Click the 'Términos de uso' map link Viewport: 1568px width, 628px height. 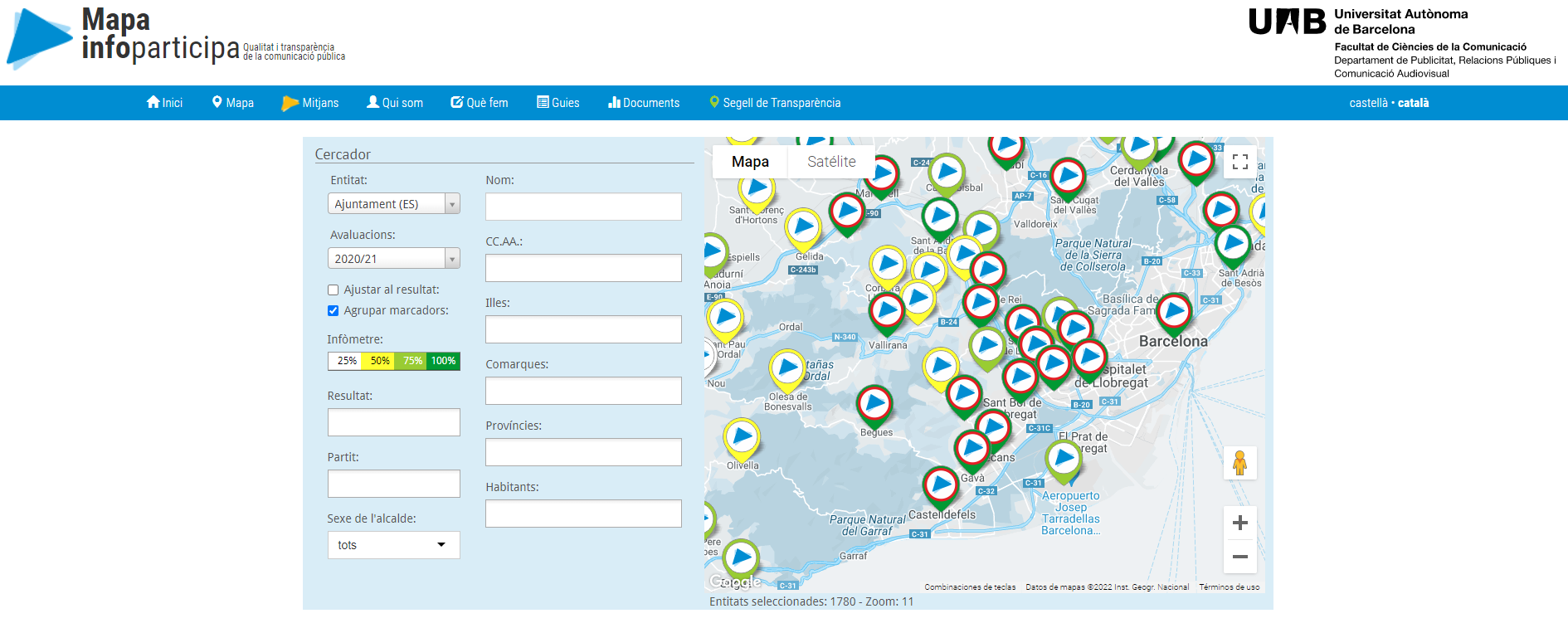click(x=1229, y=587)
